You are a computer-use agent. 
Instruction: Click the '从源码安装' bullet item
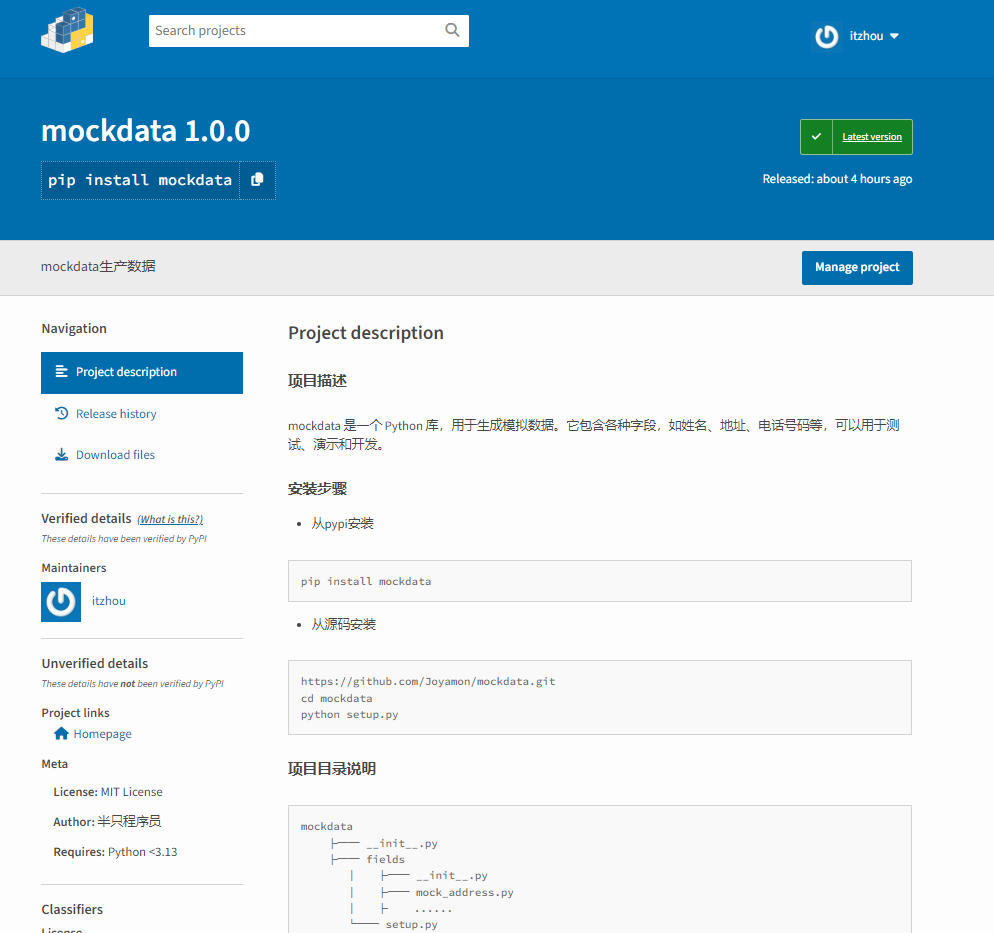click(x=344, y=624)
